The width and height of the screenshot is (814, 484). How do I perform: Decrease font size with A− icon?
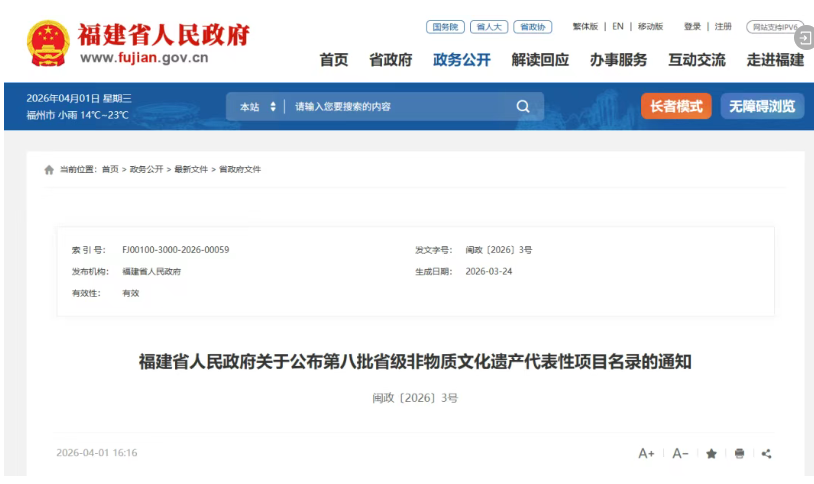click(x=680, y=453)
